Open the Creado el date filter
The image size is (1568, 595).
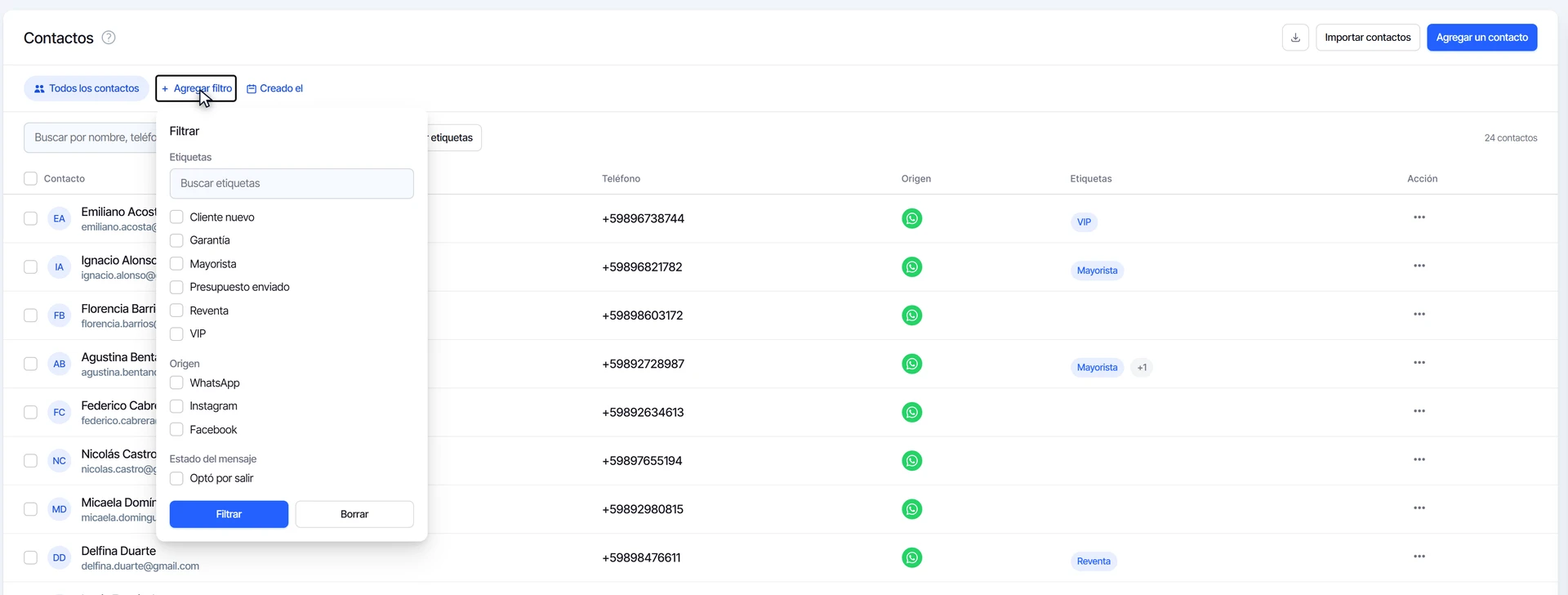tap(274, 88)
